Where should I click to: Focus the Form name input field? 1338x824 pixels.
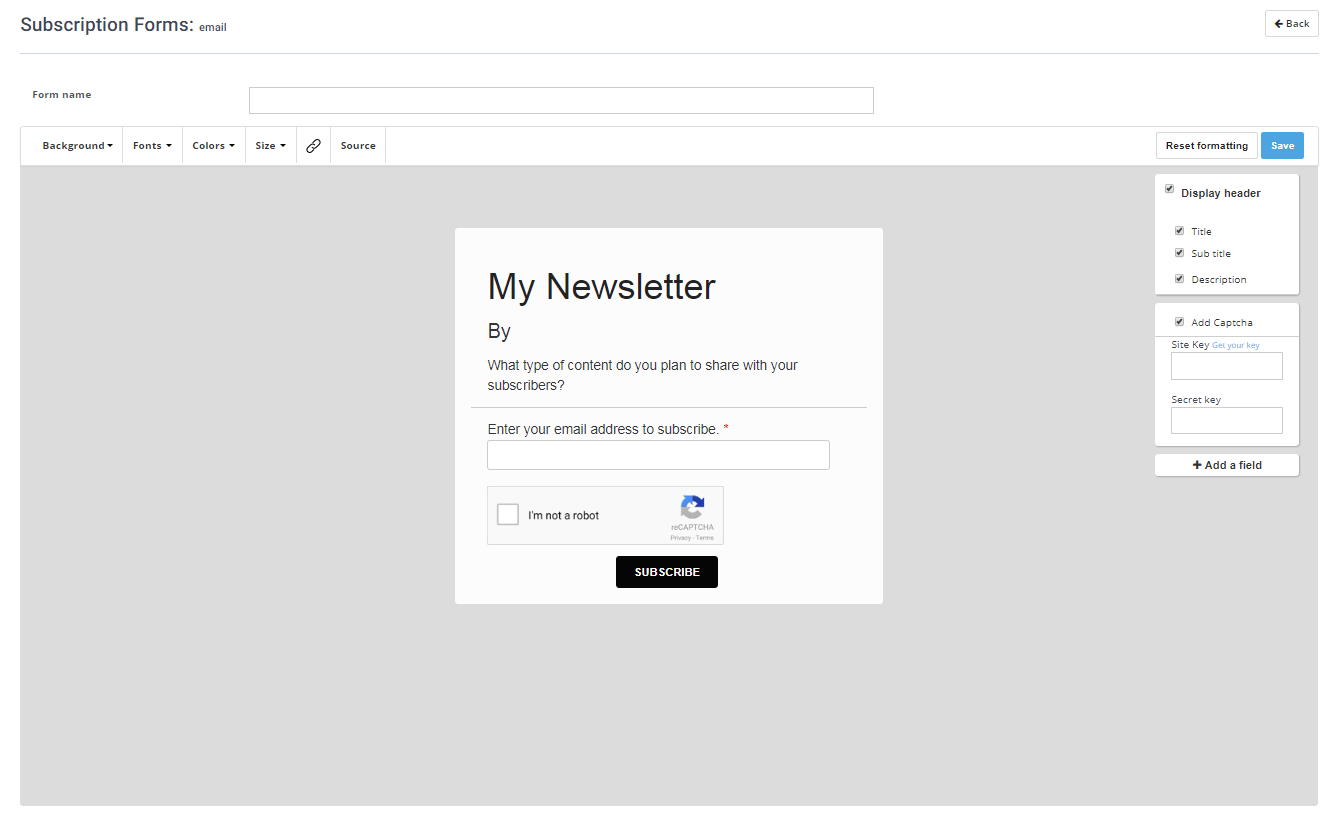click(x=561, y=100)
